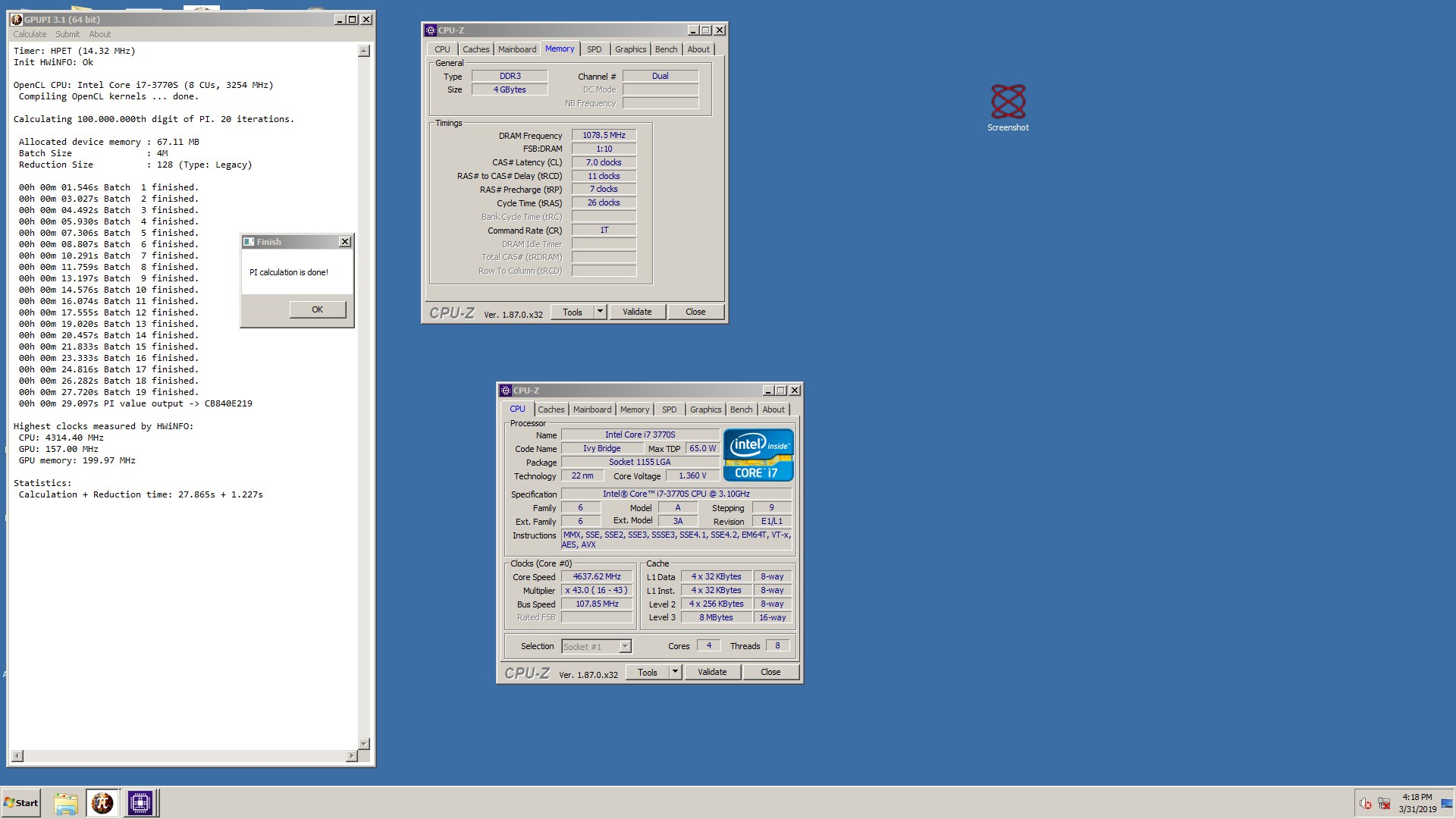Select SPD tab in upper CPU-Z window

(595, 49)
